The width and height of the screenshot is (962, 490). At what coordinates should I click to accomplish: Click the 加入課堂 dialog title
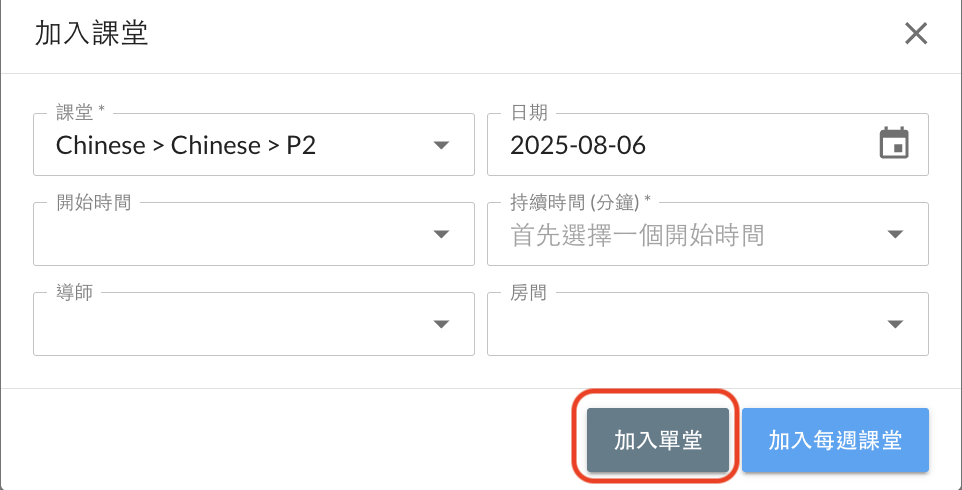click(x=91, y=34)
